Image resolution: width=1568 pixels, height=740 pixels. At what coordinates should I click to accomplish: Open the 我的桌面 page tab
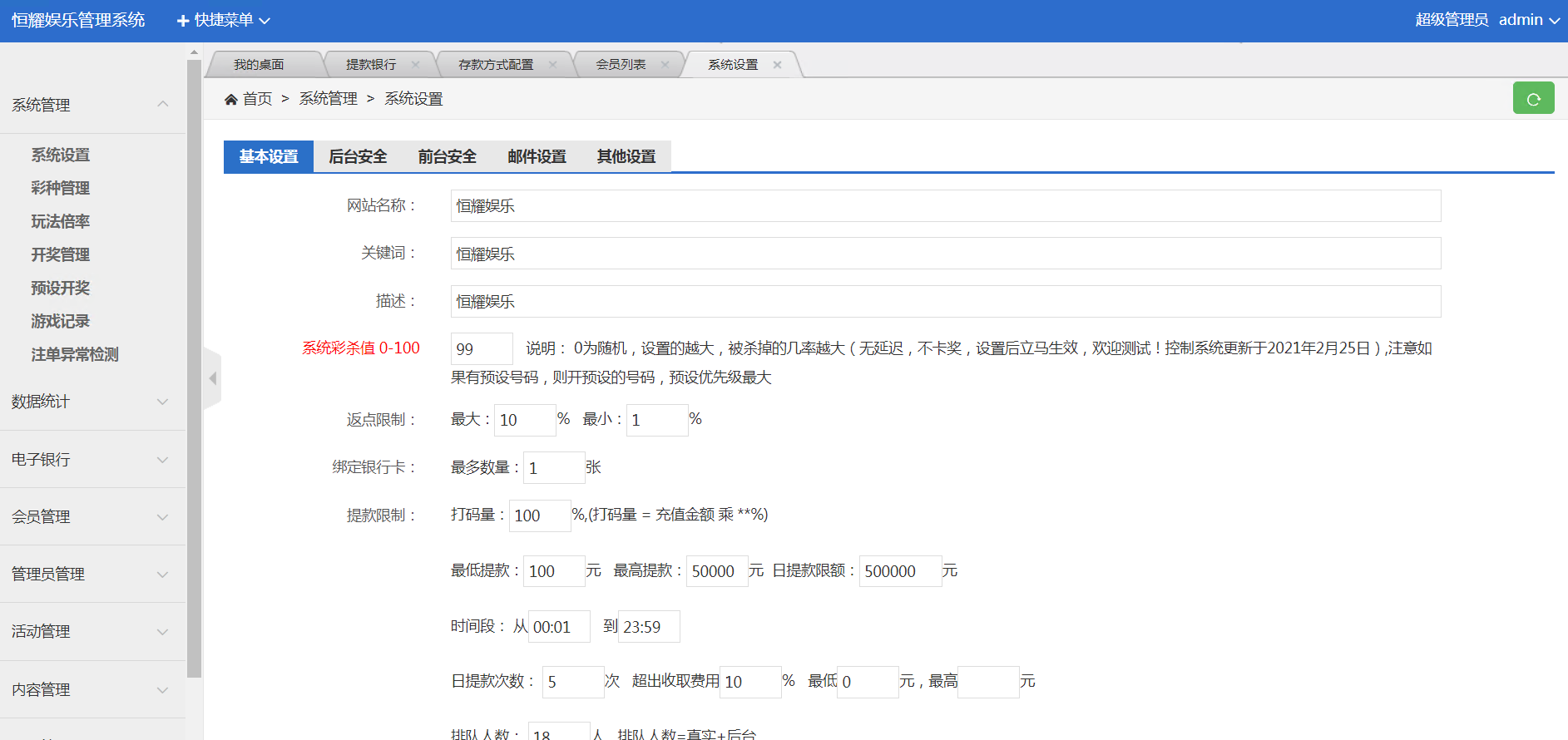pyautogui.click(x=259, y=65)
